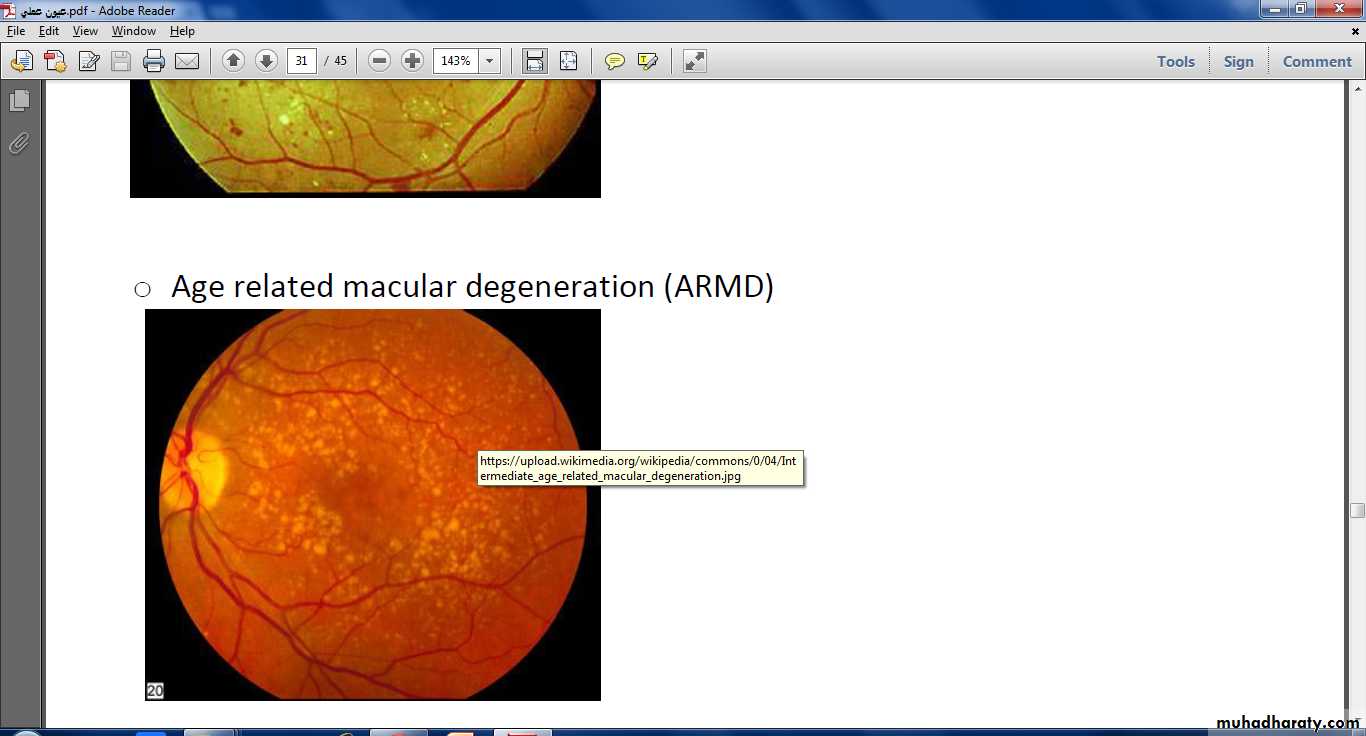Screen dimensions: 1366x736
Task: Select the Highlight text tool
Action: tap(648, 62)
